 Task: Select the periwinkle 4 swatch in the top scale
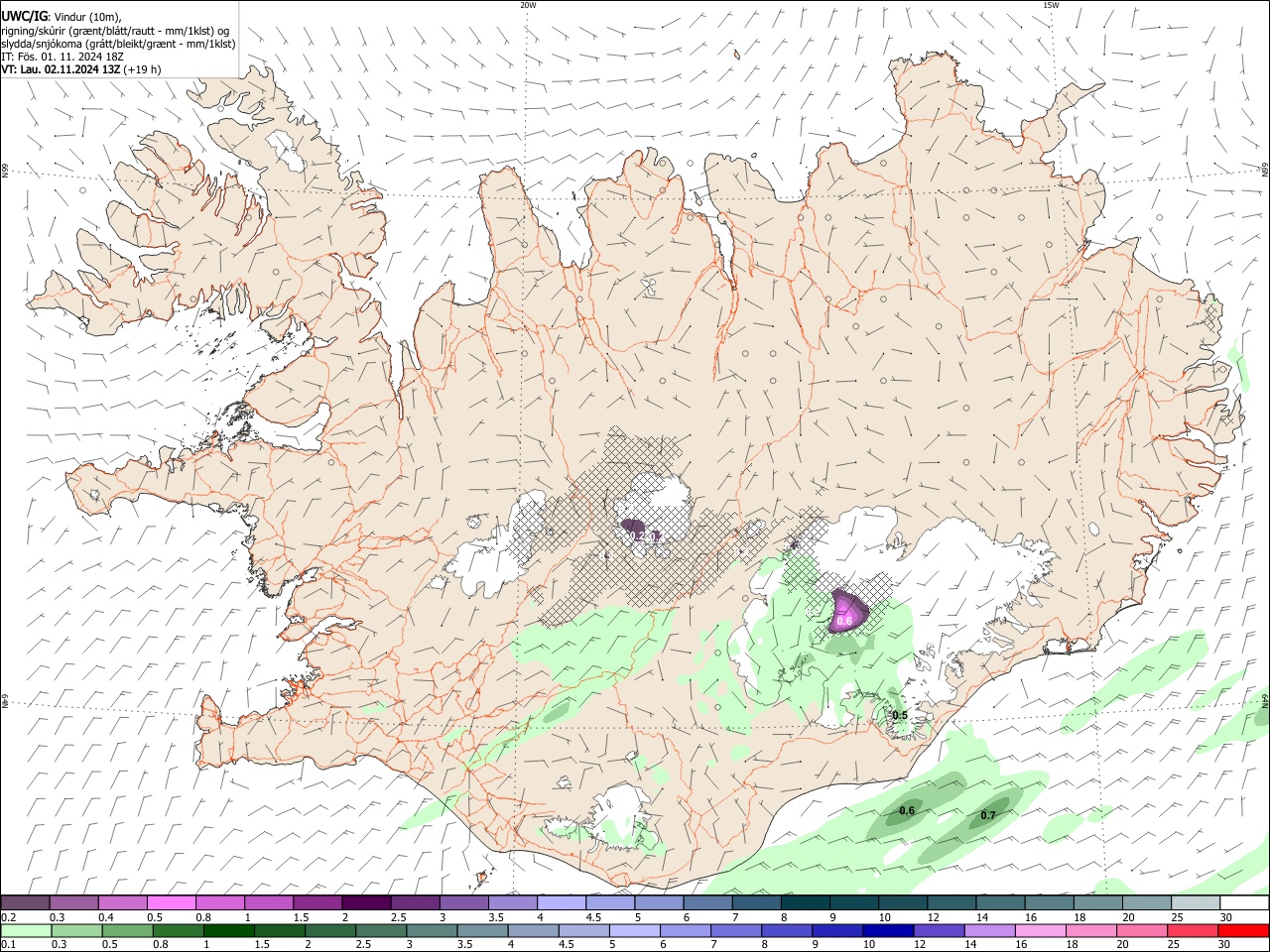pyautogui.click(x=562, y=902)
